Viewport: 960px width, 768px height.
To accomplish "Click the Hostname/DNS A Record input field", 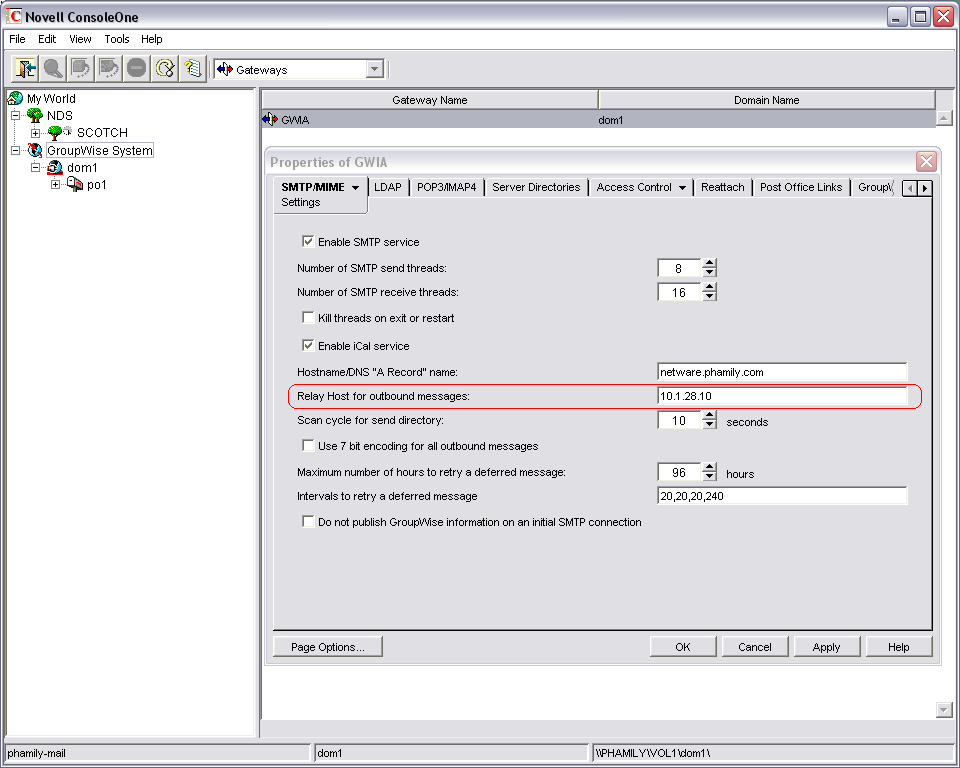I will (x=782, y=372).
